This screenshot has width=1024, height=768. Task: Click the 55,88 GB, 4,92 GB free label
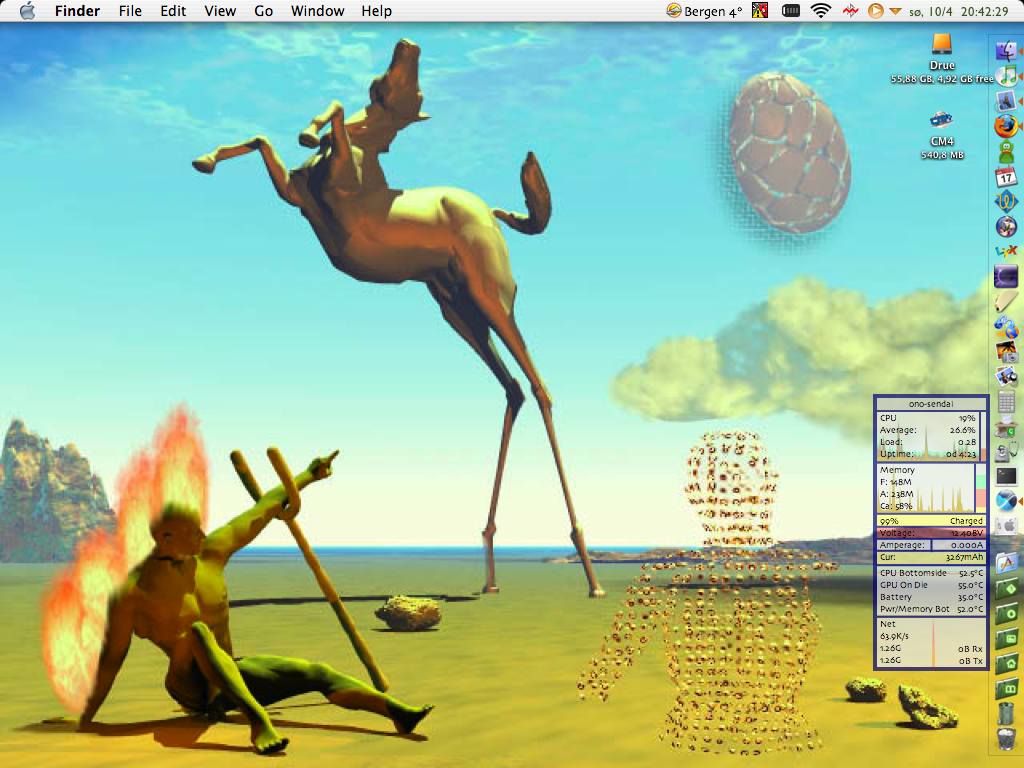(x=942, y=79)
